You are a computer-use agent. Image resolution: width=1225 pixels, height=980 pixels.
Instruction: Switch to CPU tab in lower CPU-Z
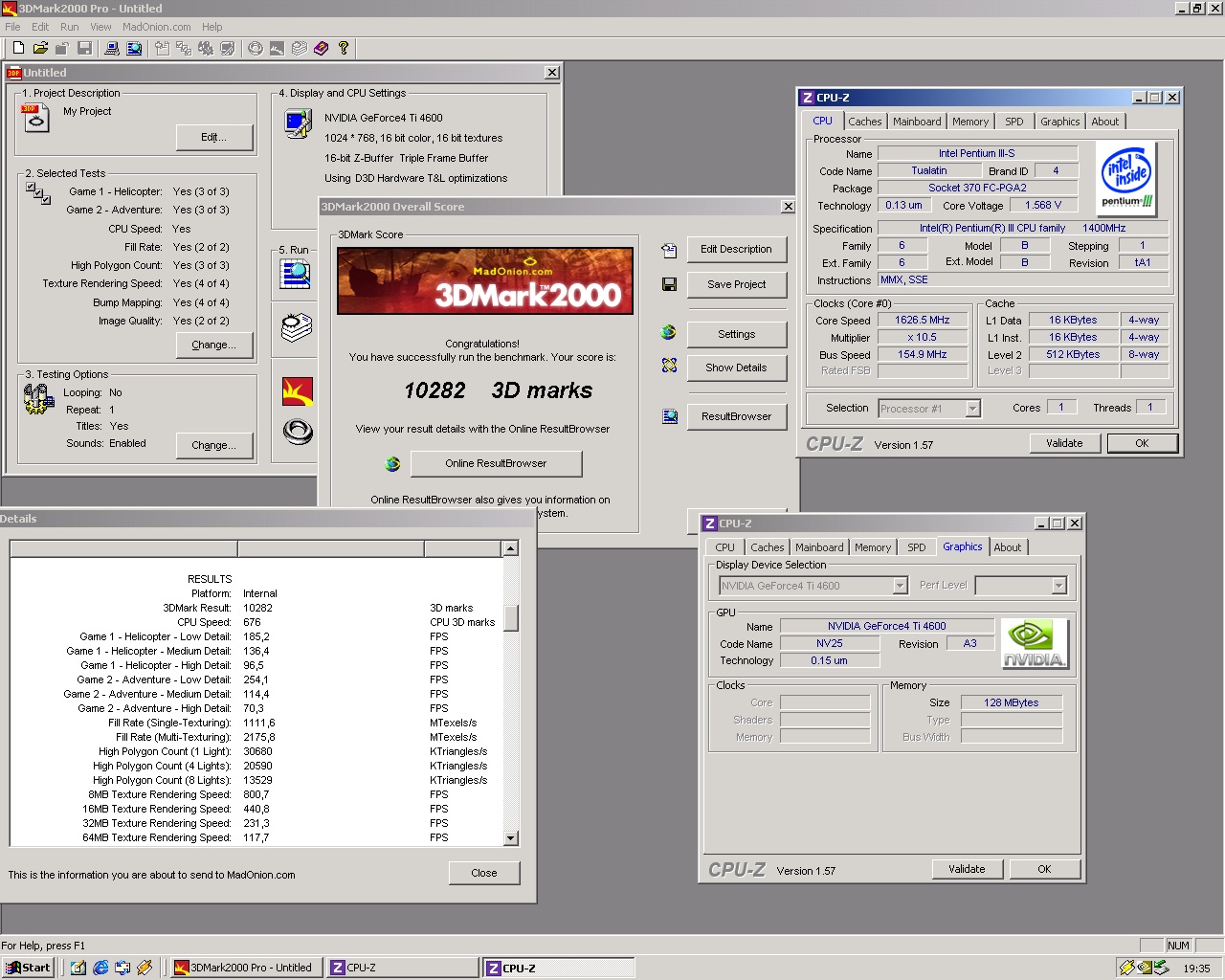point(725,547)
